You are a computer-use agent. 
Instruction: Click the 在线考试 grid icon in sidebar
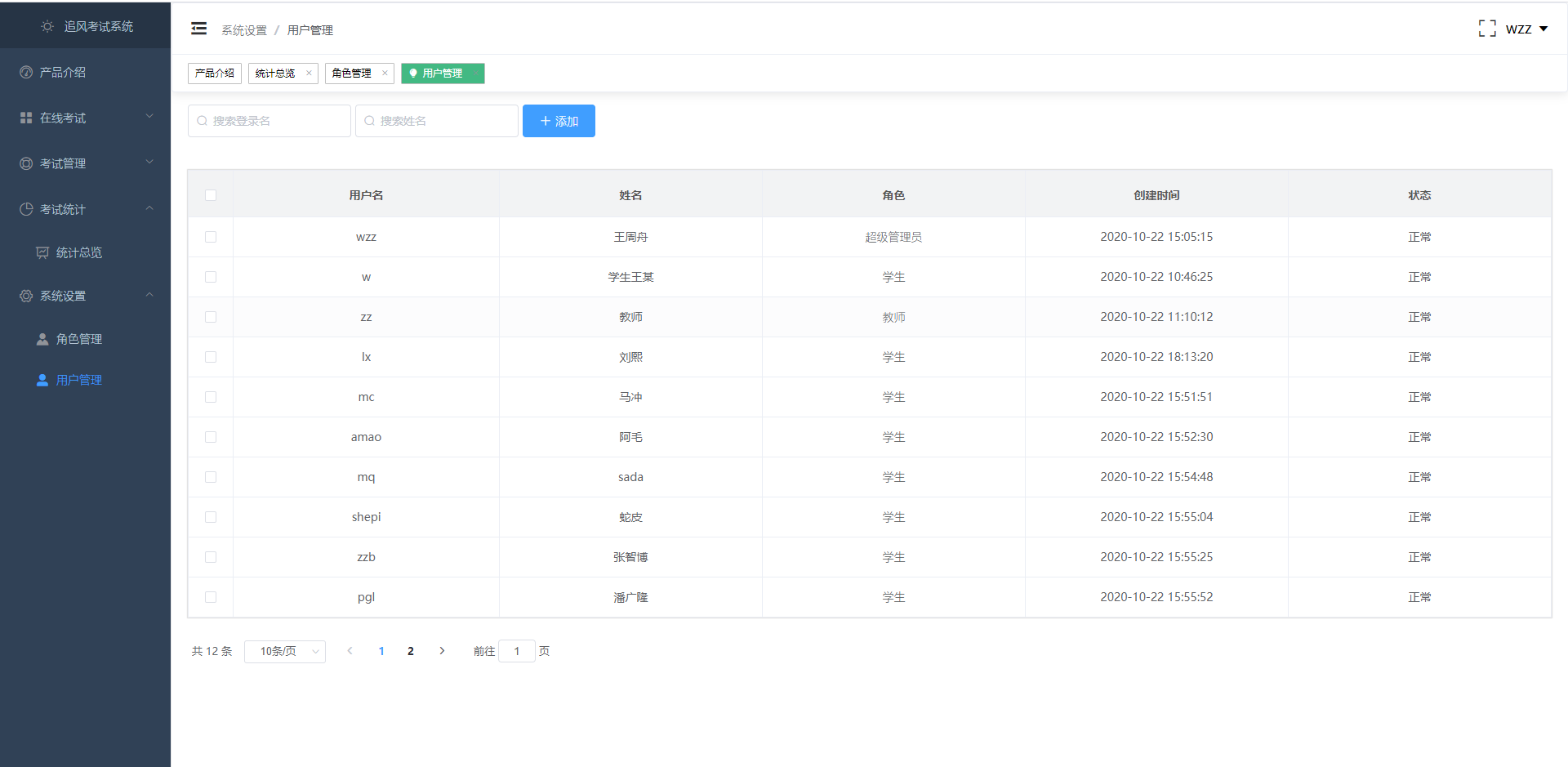point(26,118)
